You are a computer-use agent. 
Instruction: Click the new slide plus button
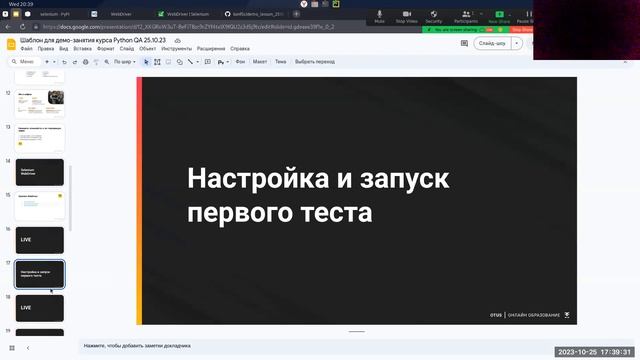click(47, 62)
